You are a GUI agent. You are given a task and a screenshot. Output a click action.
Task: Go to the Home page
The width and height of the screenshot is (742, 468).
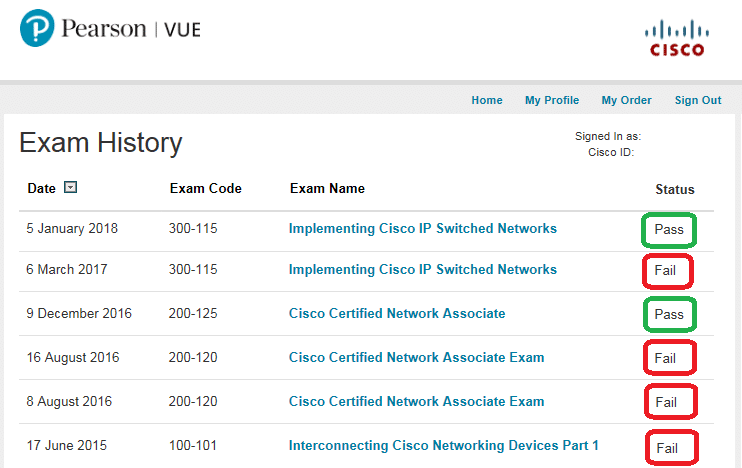tap(486, 100)
